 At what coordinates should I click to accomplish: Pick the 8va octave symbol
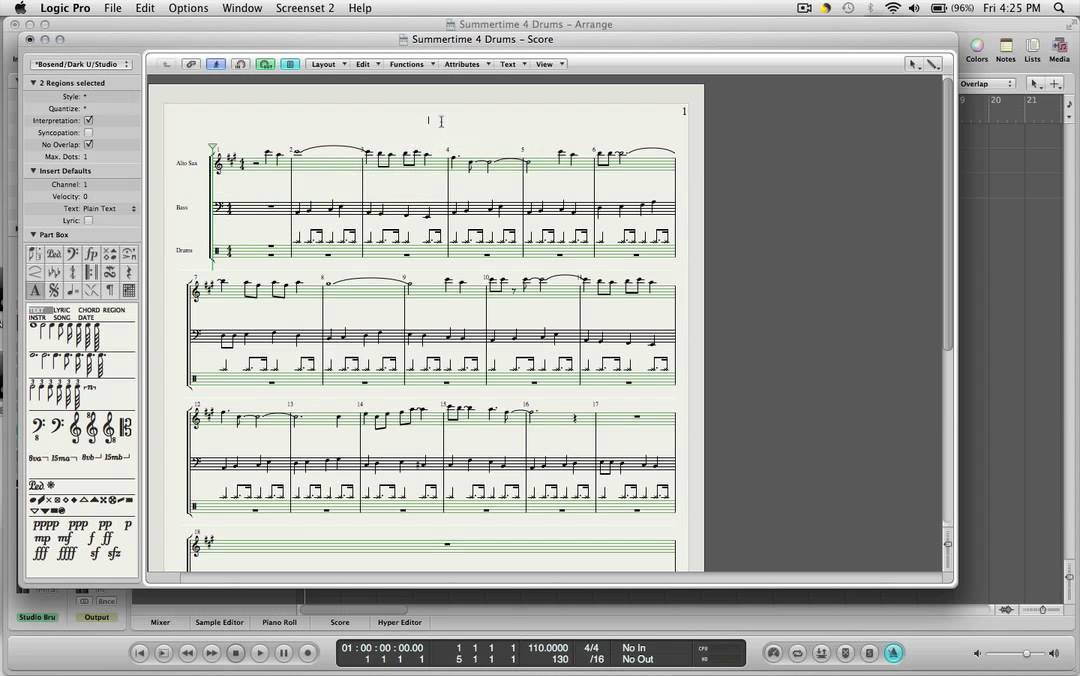tap(38, 458)
